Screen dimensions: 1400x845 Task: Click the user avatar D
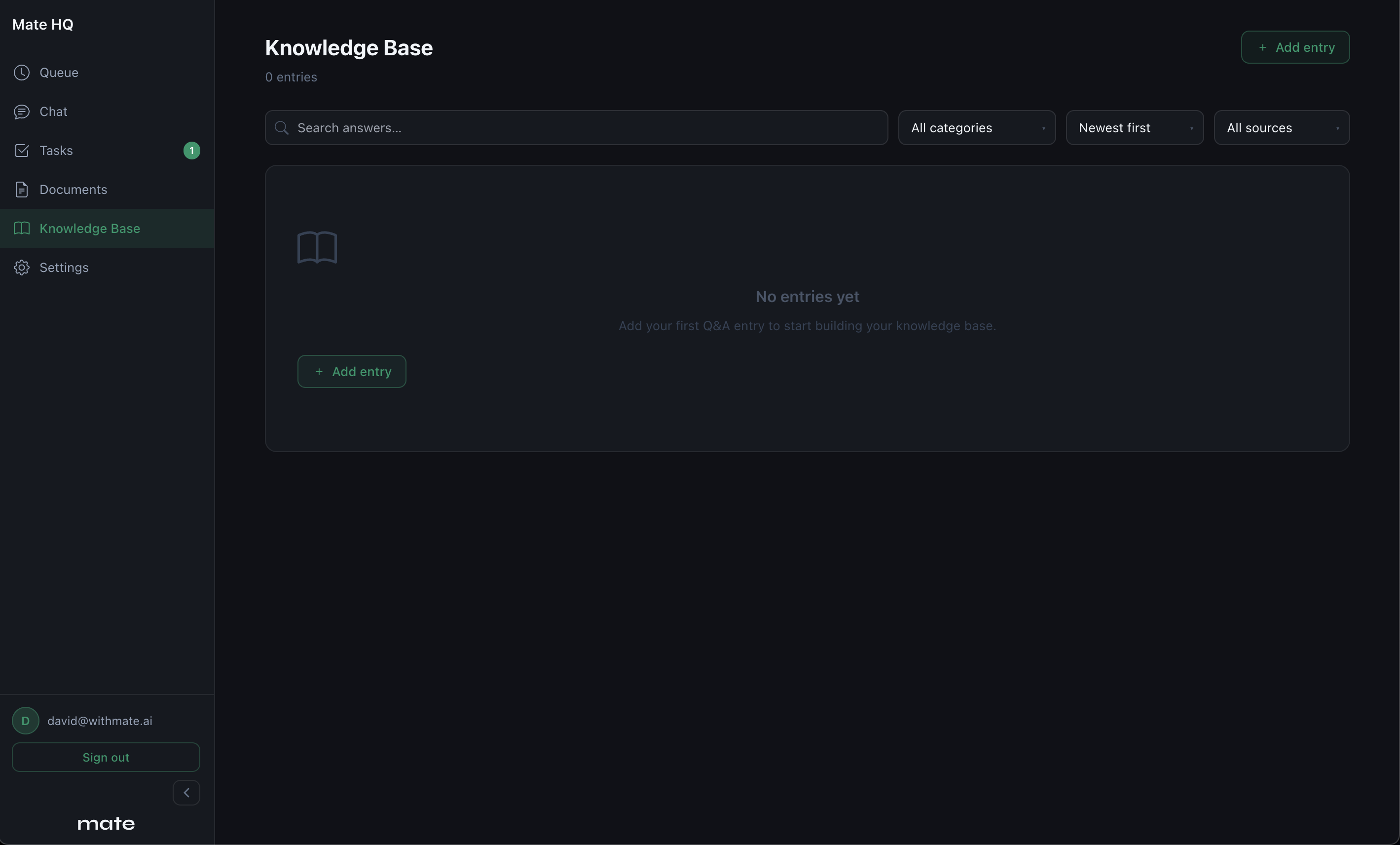click(x=26, y=721)
